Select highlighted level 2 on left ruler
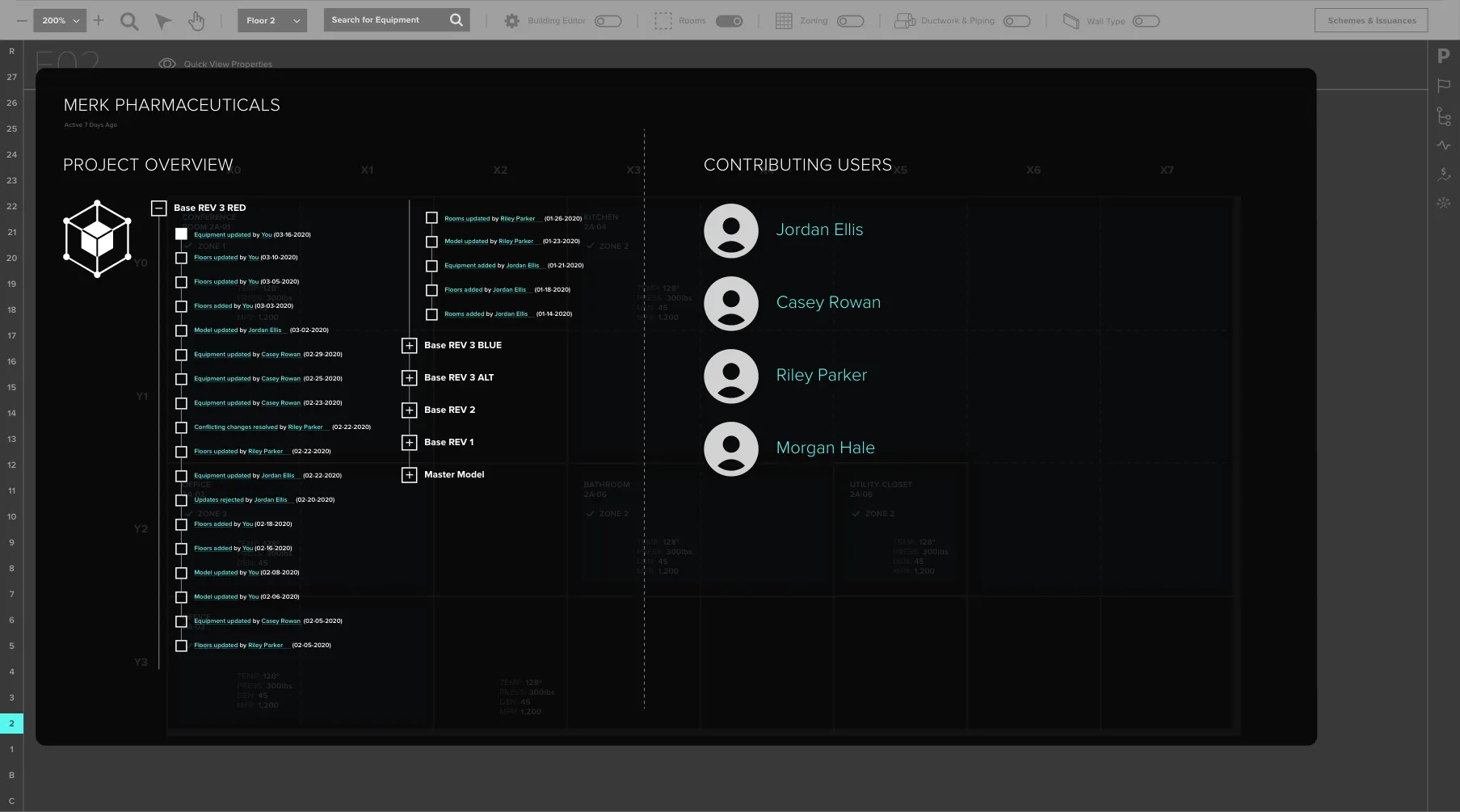This screenshot has height=812, width=1460. pos(11,723)
